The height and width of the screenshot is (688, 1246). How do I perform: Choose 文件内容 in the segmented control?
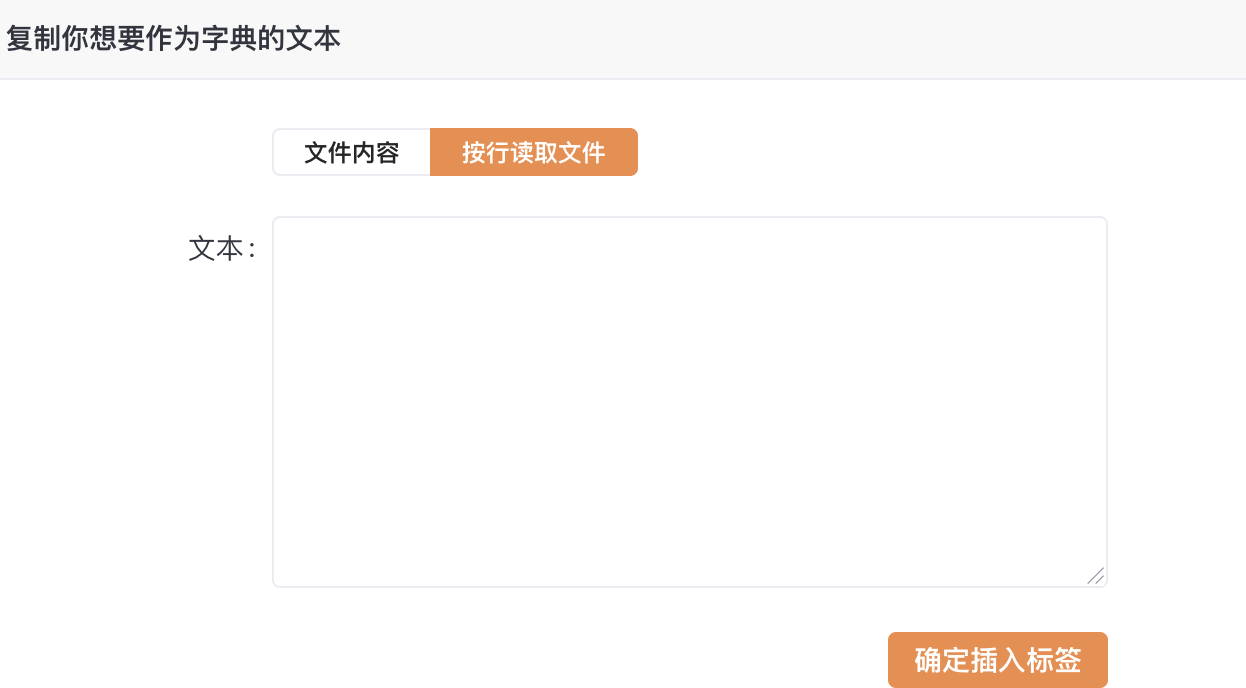(352, 152)
